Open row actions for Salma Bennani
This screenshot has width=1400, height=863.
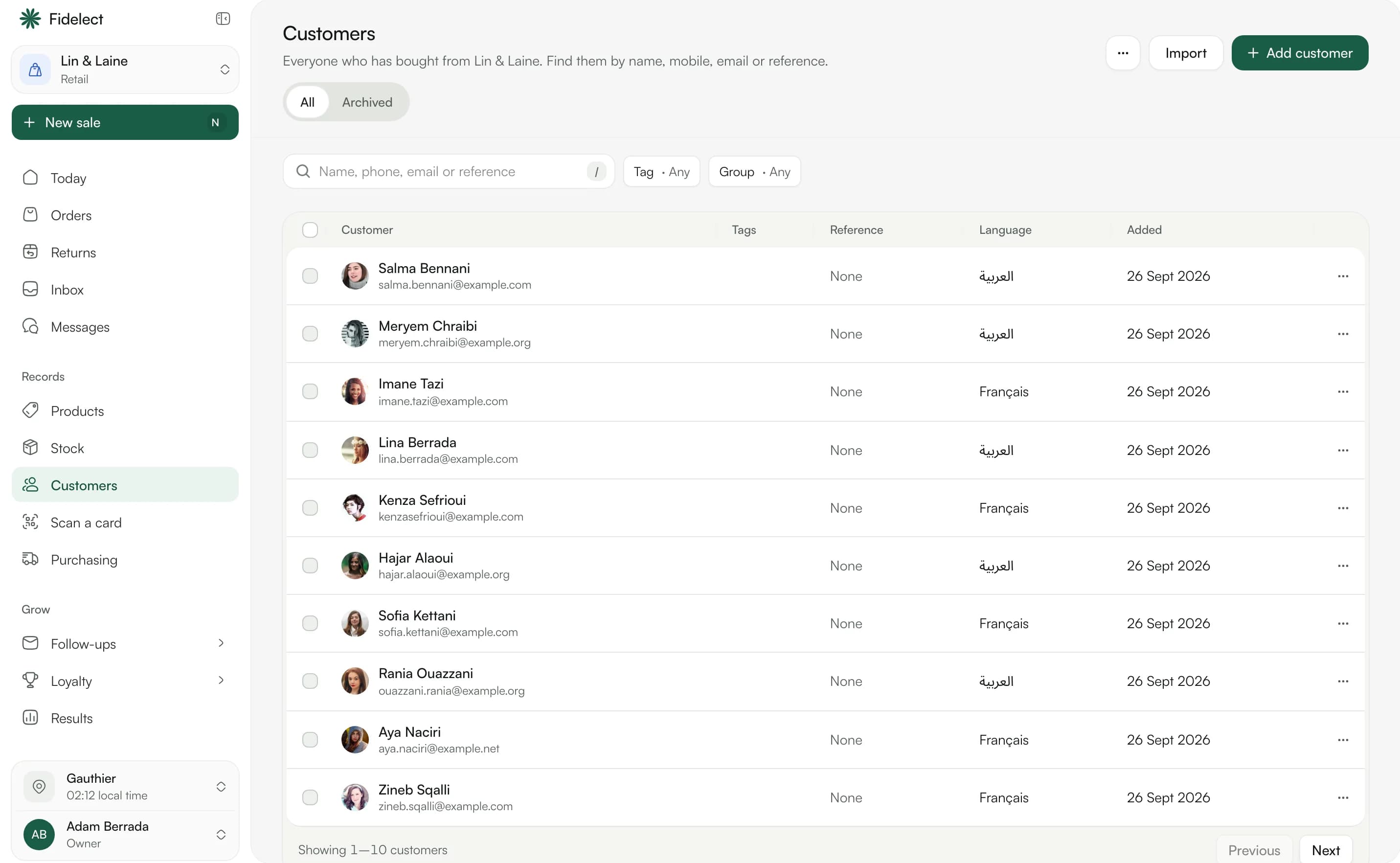tap(1342, 276)
